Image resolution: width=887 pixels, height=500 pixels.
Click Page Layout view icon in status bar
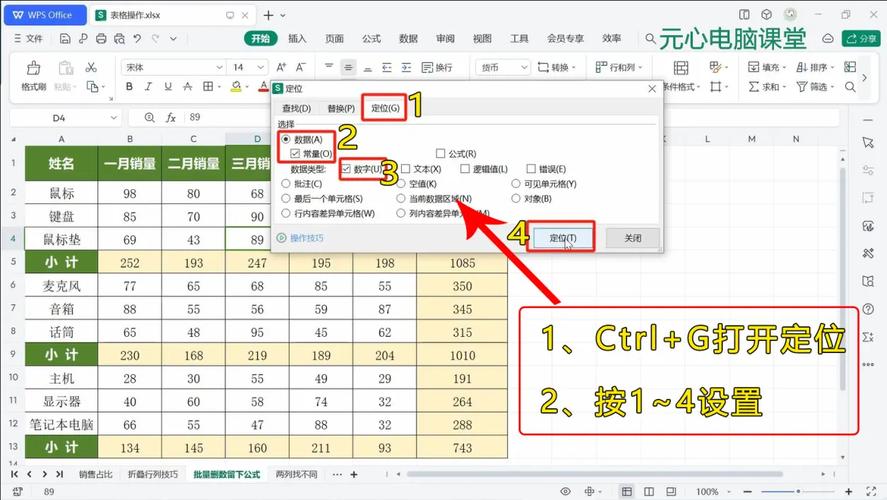coord(649,491)
